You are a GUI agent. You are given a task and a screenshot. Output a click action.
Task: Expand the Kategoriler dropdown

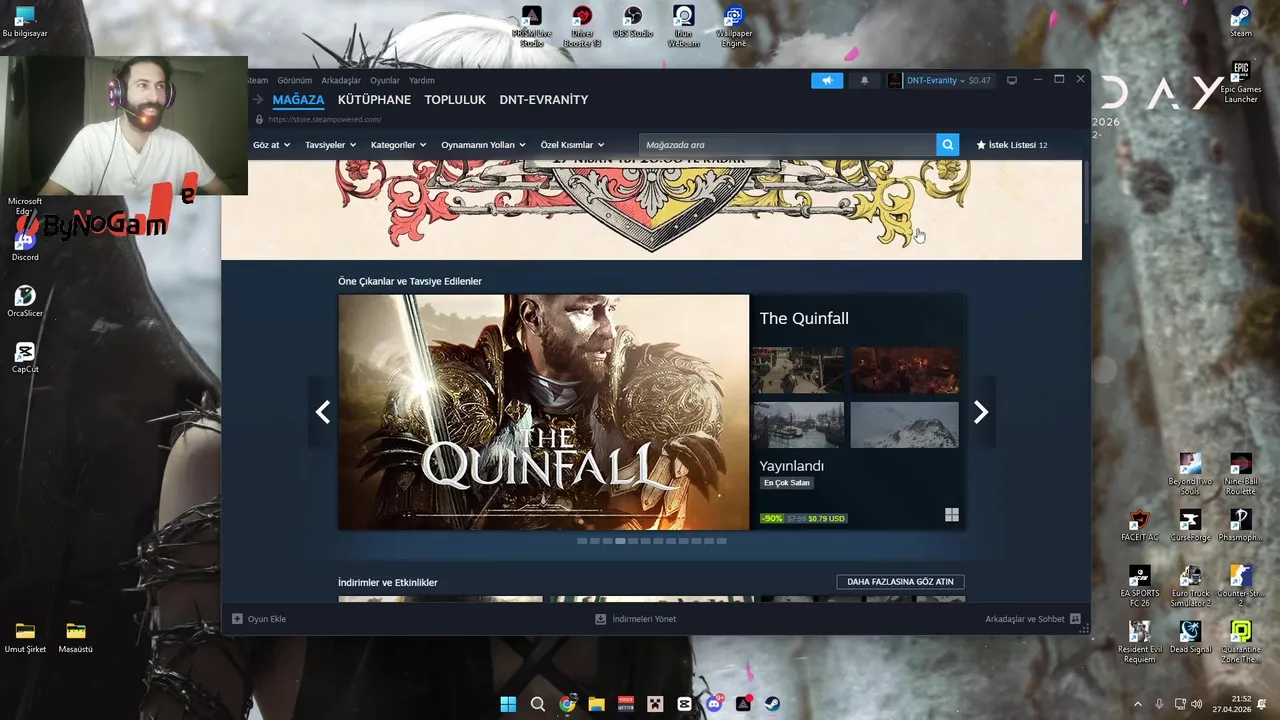pos(398,145)
